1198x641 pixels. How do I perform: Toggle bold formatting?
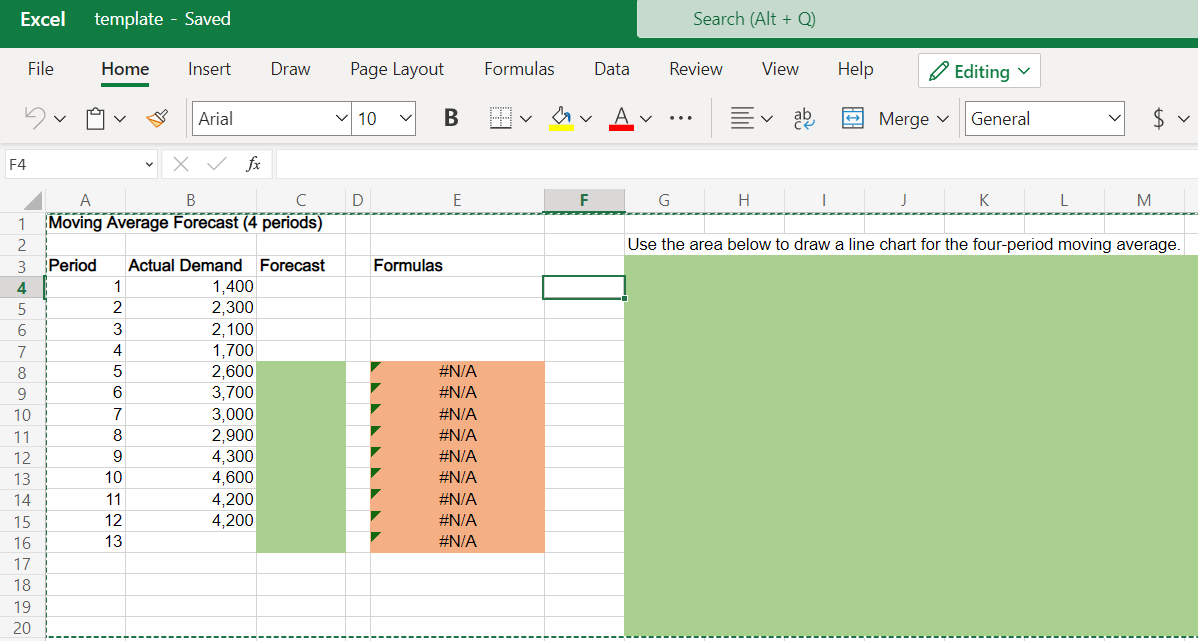coord(450,117)
